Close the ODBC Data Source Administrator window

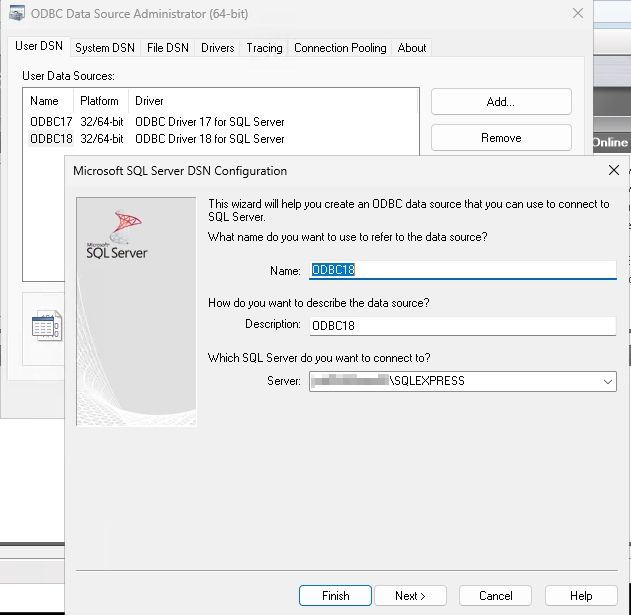tap(578, 13)
